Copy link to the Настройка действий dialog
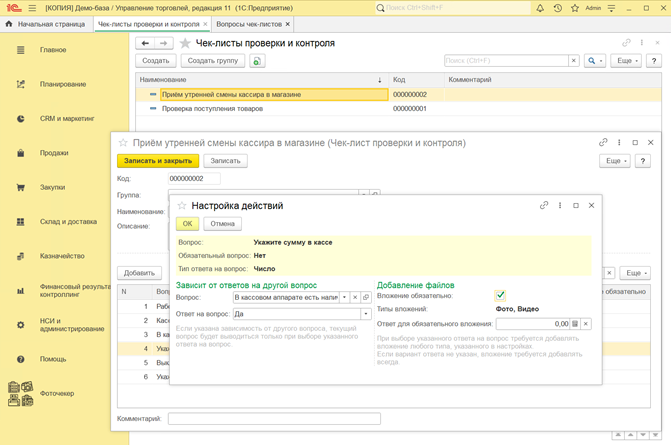671x445 pixels. 544,205
